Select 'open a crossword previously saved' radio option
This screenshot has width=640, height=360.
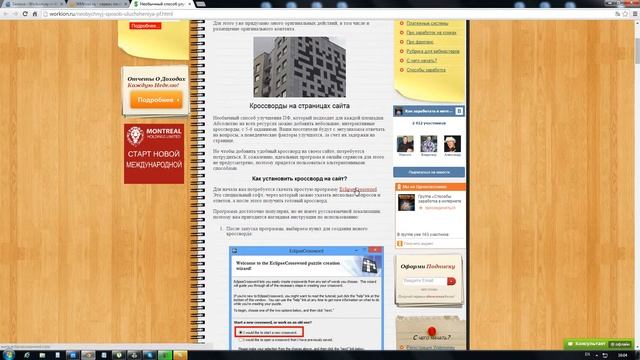point(241,340)
